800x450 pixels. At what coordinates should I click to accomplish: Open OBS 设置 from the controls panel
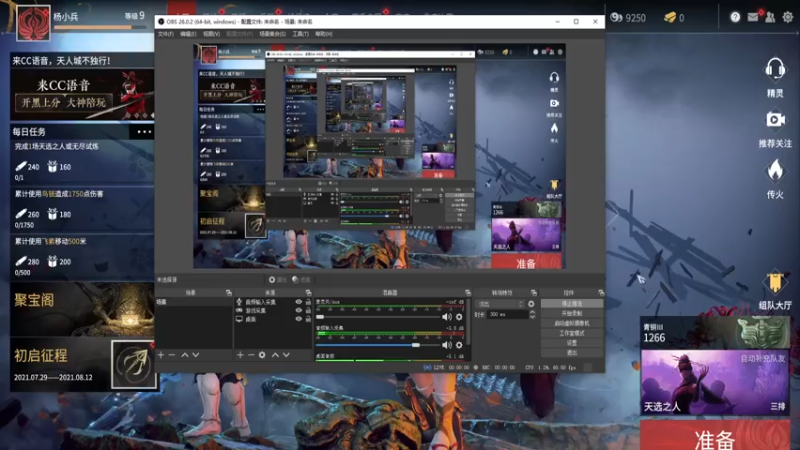tap(571, 343)
